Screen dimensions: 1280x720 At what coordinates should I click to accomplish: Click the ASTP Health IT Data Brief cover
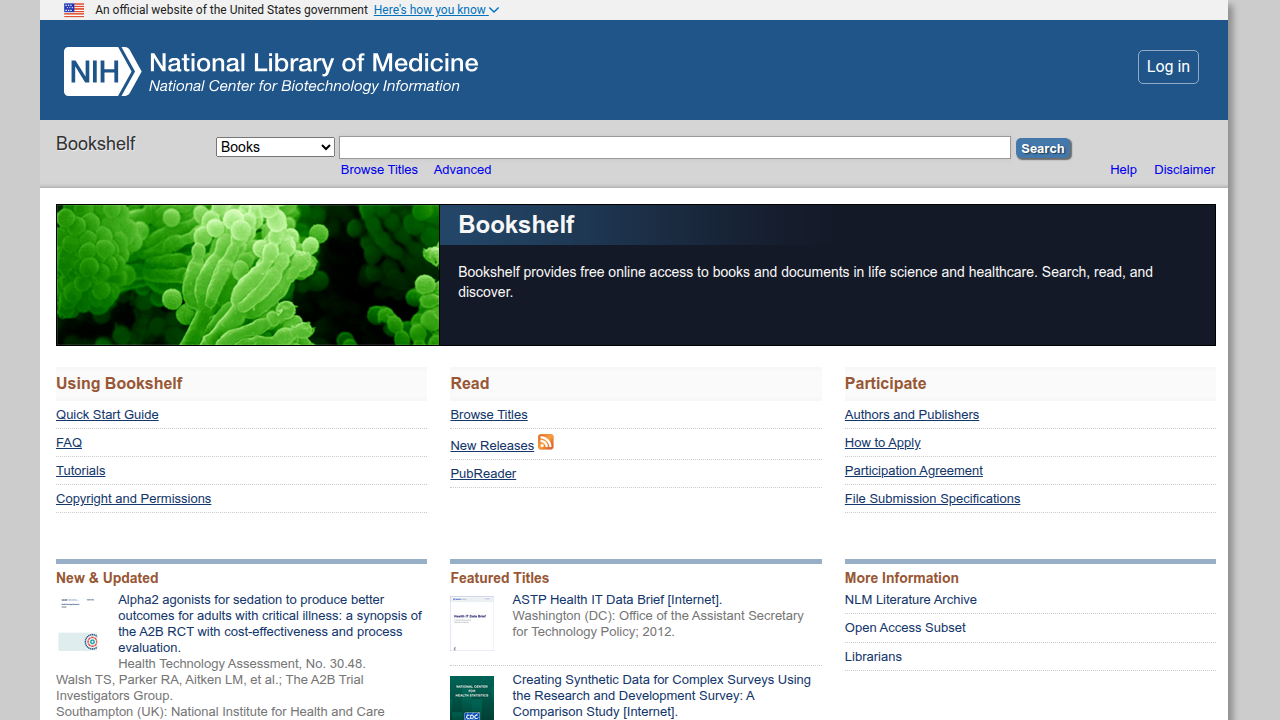pyautogui.click(x=472, y=624)
